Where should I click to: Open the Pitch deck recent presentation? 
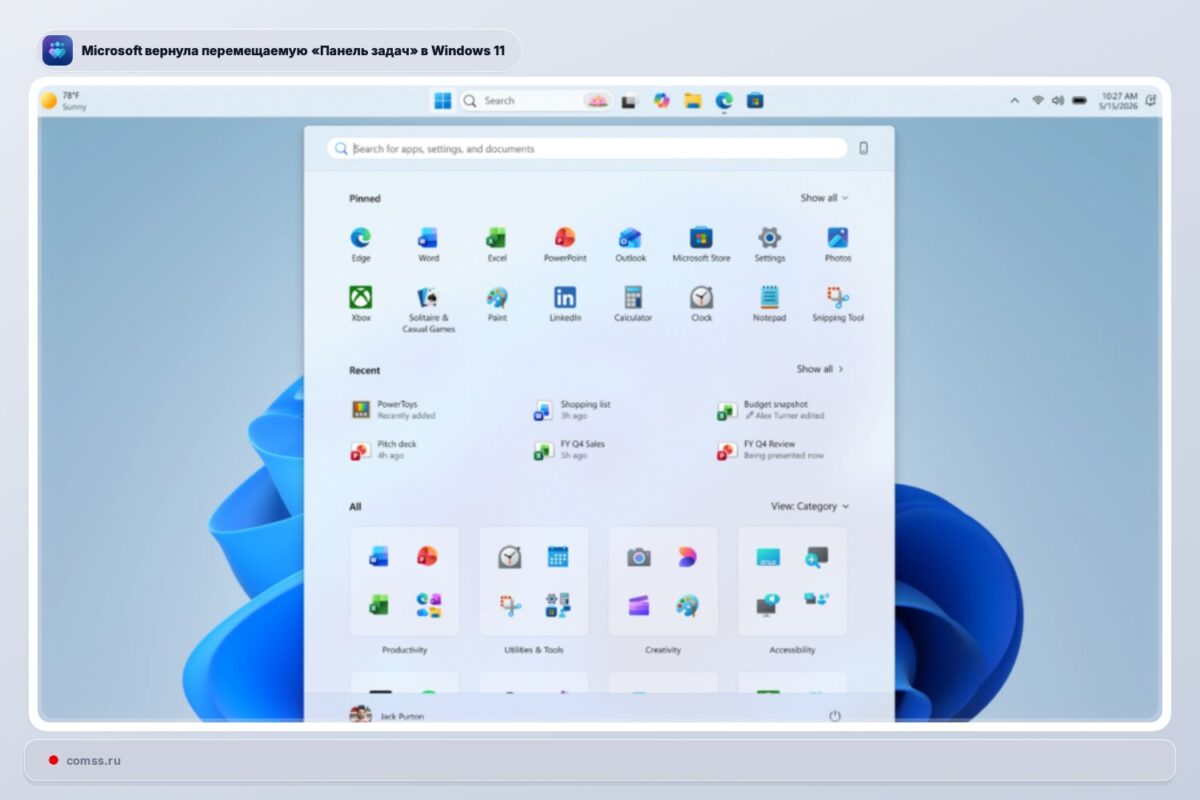[384, 450]
